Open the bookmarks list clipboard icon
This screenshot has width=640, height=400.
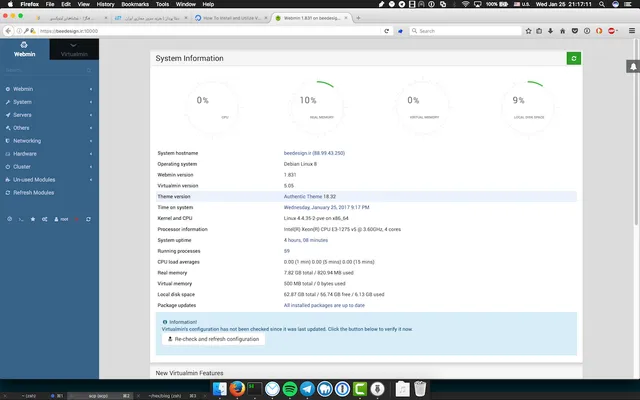click(539, 31)
